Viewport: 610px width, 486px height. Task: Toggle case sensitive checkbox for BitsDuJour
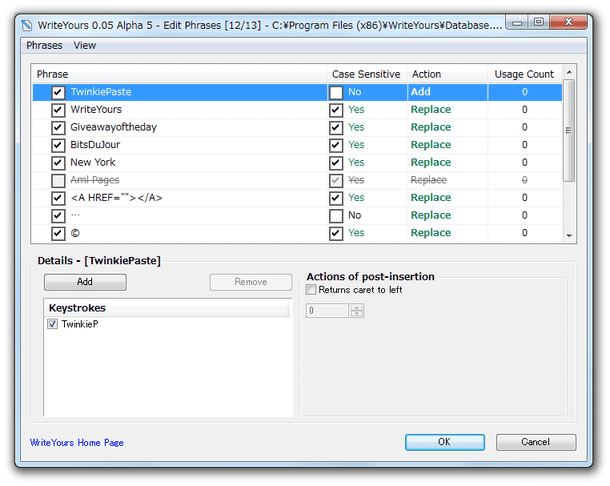[x=336, y=145]
